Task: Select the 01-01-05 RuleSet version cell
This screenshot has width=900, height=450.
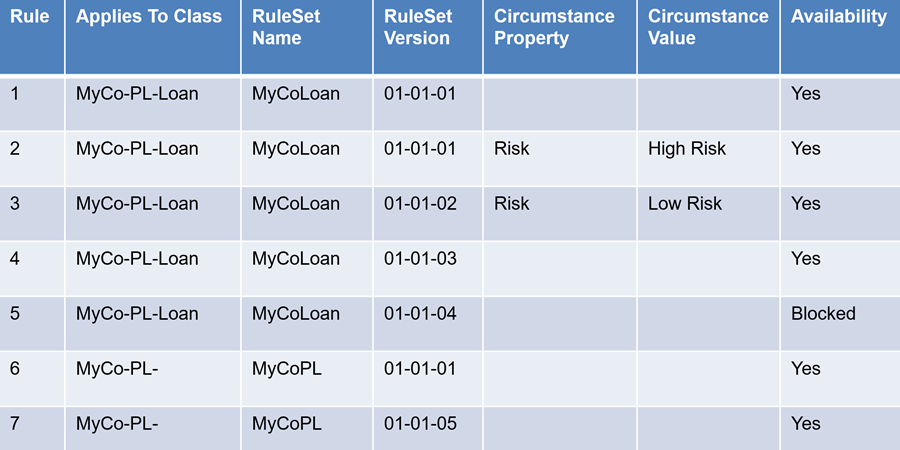Action: pos(420,424)
